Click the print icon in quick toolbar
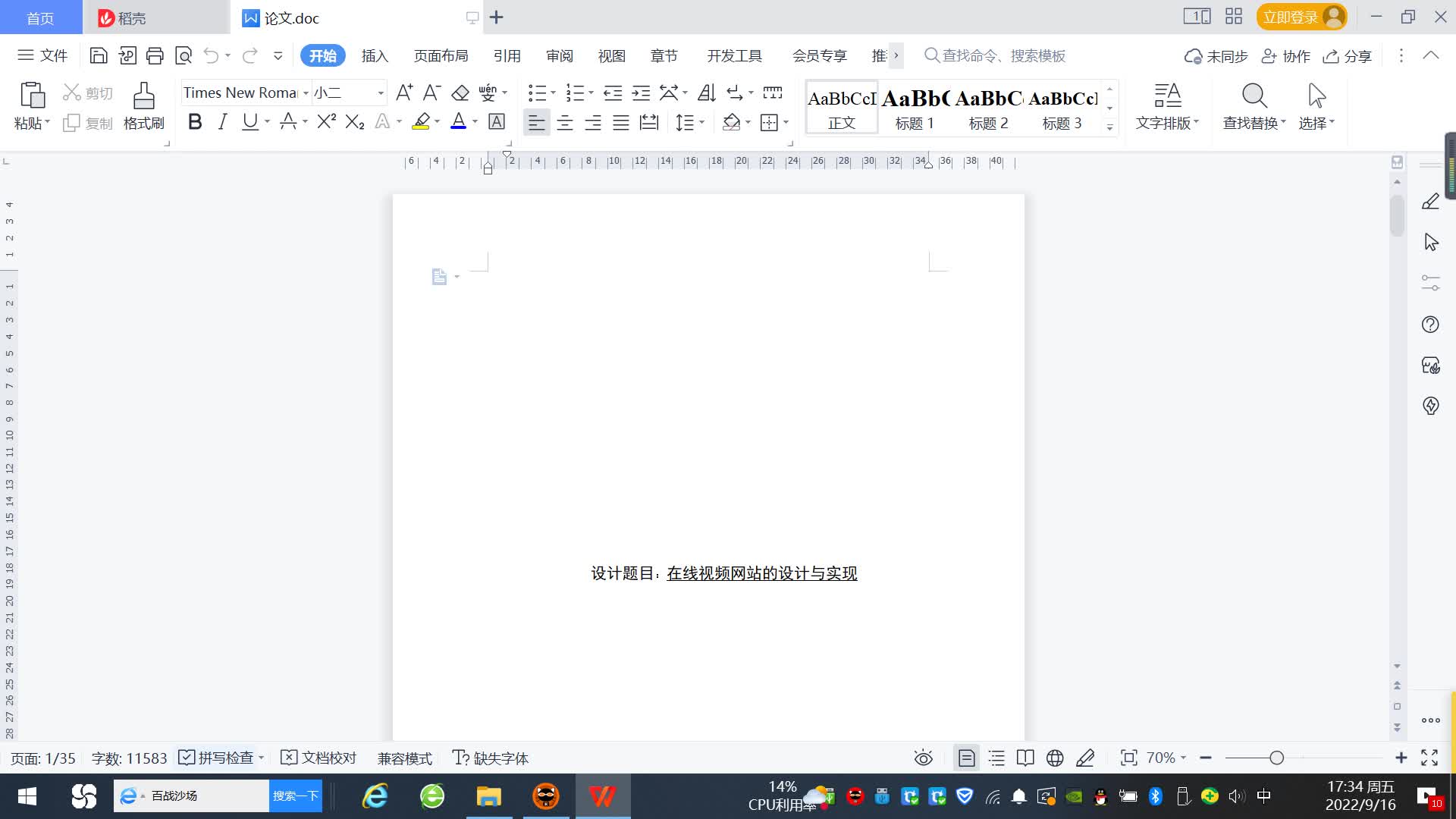Viewport: 1456px width, 819px height. pos(155,55)
